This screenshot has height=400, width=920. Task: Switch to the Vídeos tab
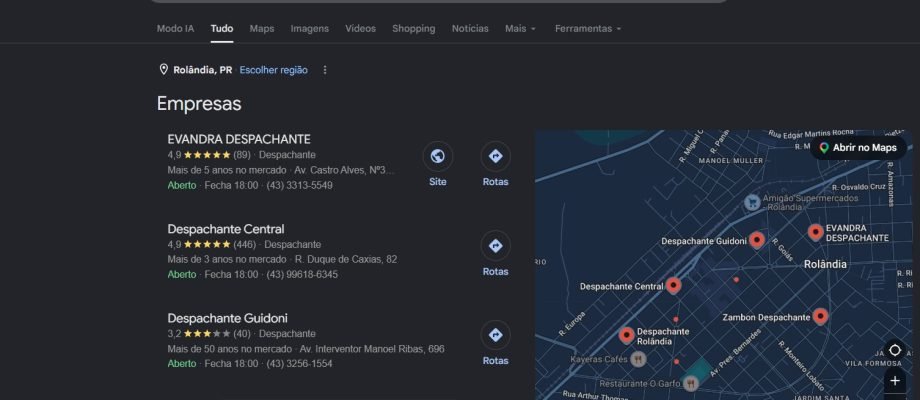(x=360, y=28)
